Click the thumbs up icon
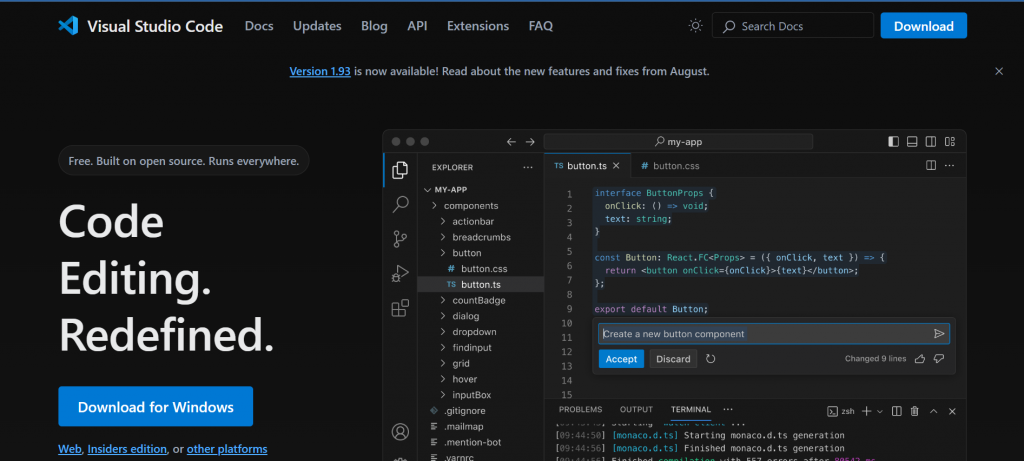The height and width of the screenshot is (461, 1024). pos(920,358)
